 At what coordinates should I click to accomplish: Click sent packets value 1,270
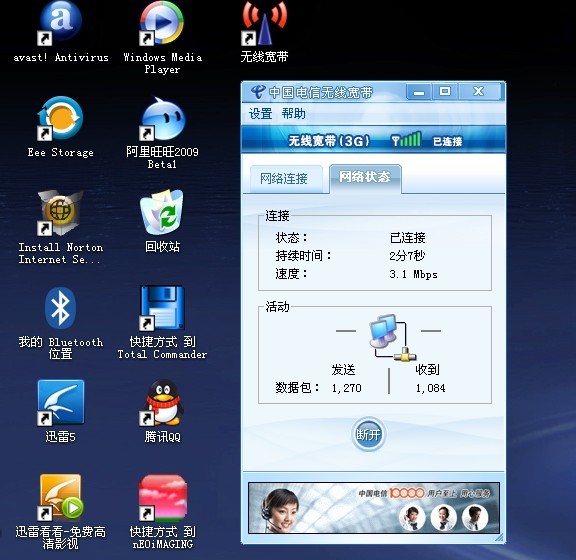click(346, 388)
